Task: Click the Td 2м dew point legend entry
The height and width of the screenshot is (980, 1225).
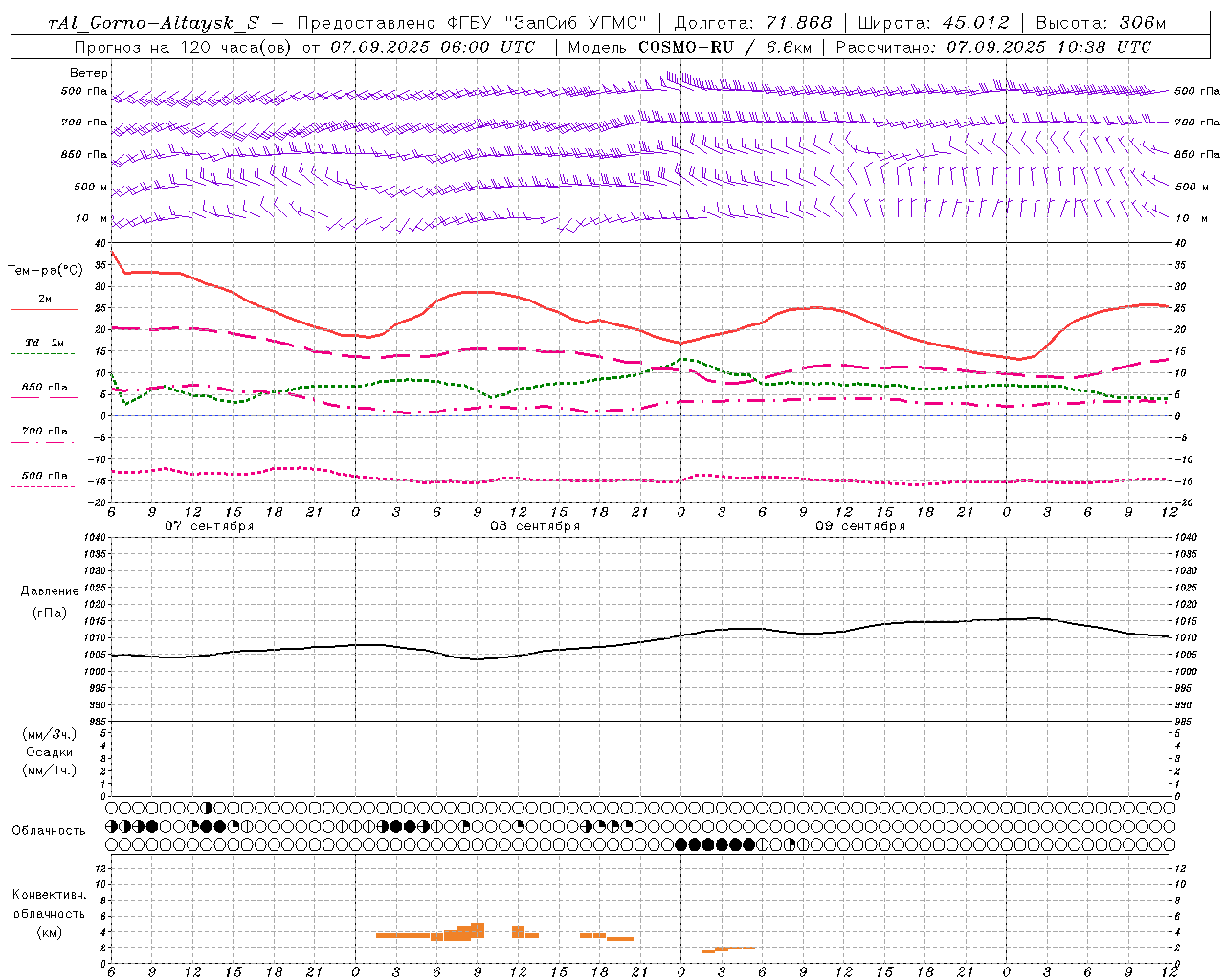Action: point(45,343)
